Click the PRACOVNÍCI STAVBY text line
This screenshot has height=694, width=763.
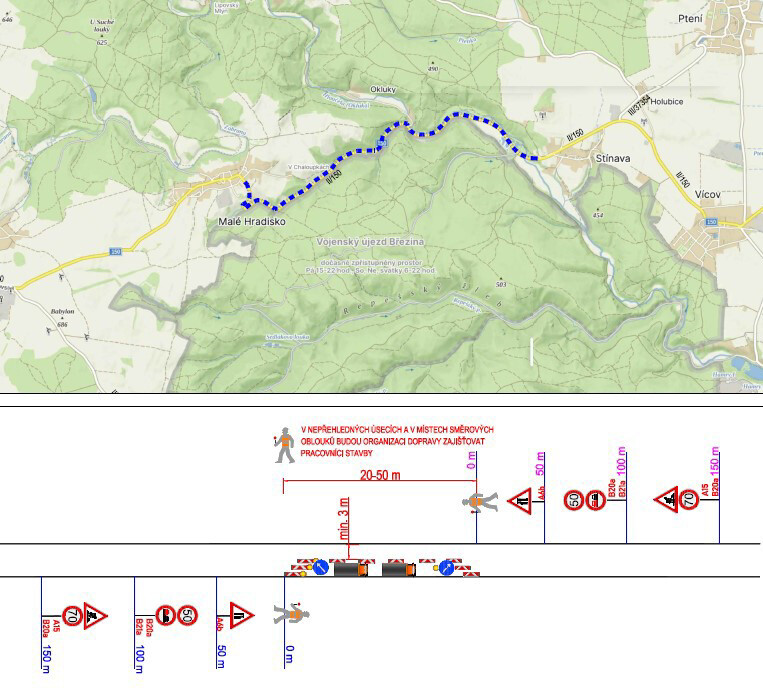pos(336,453)
